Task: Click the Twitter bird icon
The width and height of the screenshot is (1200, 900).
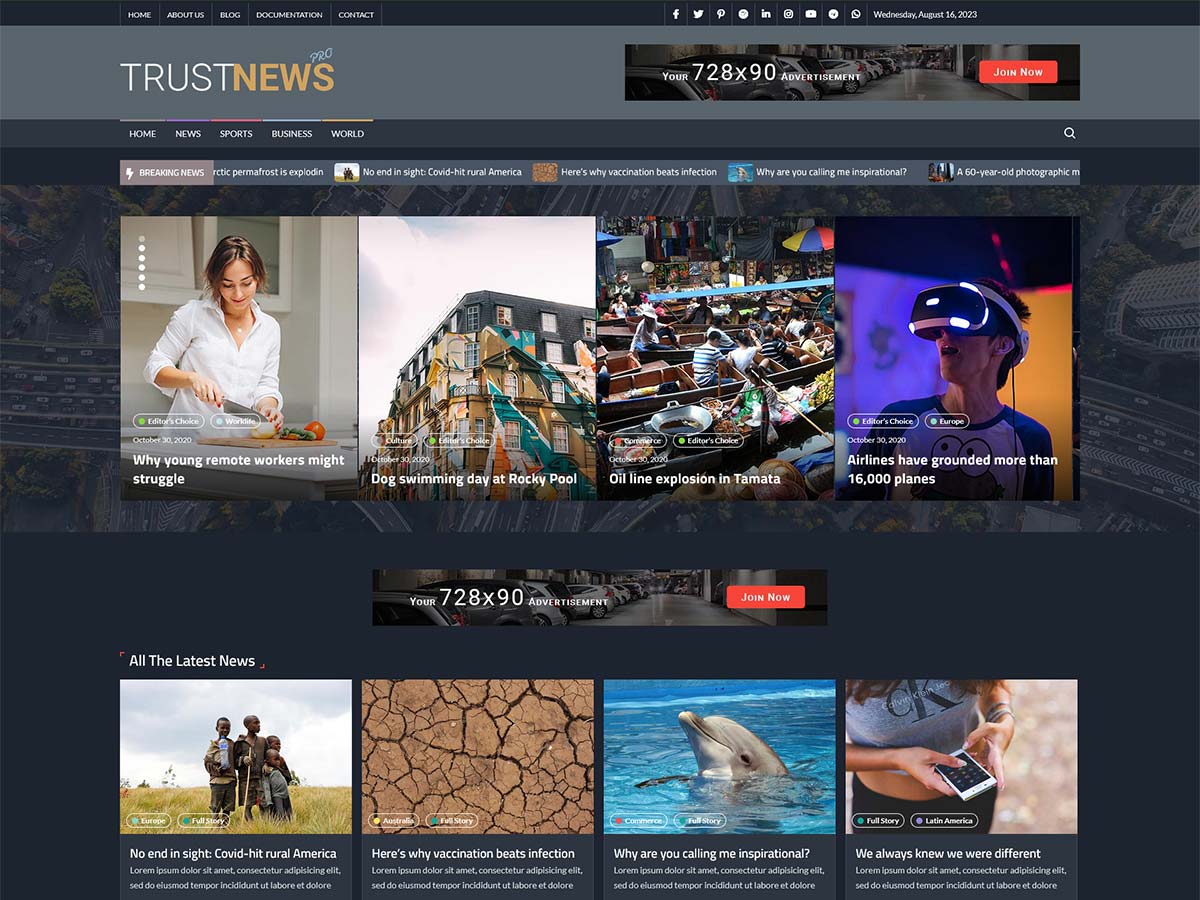Action: pyautogui.click(x=698, y=14)
